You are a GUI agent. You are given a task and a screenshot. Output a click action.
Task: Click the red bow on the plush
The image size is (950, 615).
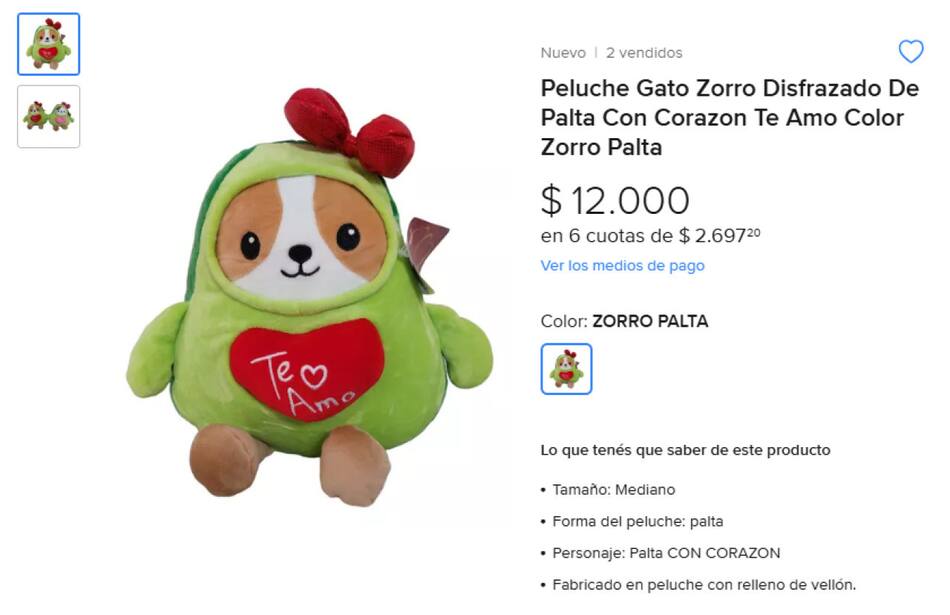(x=350, y=132)
